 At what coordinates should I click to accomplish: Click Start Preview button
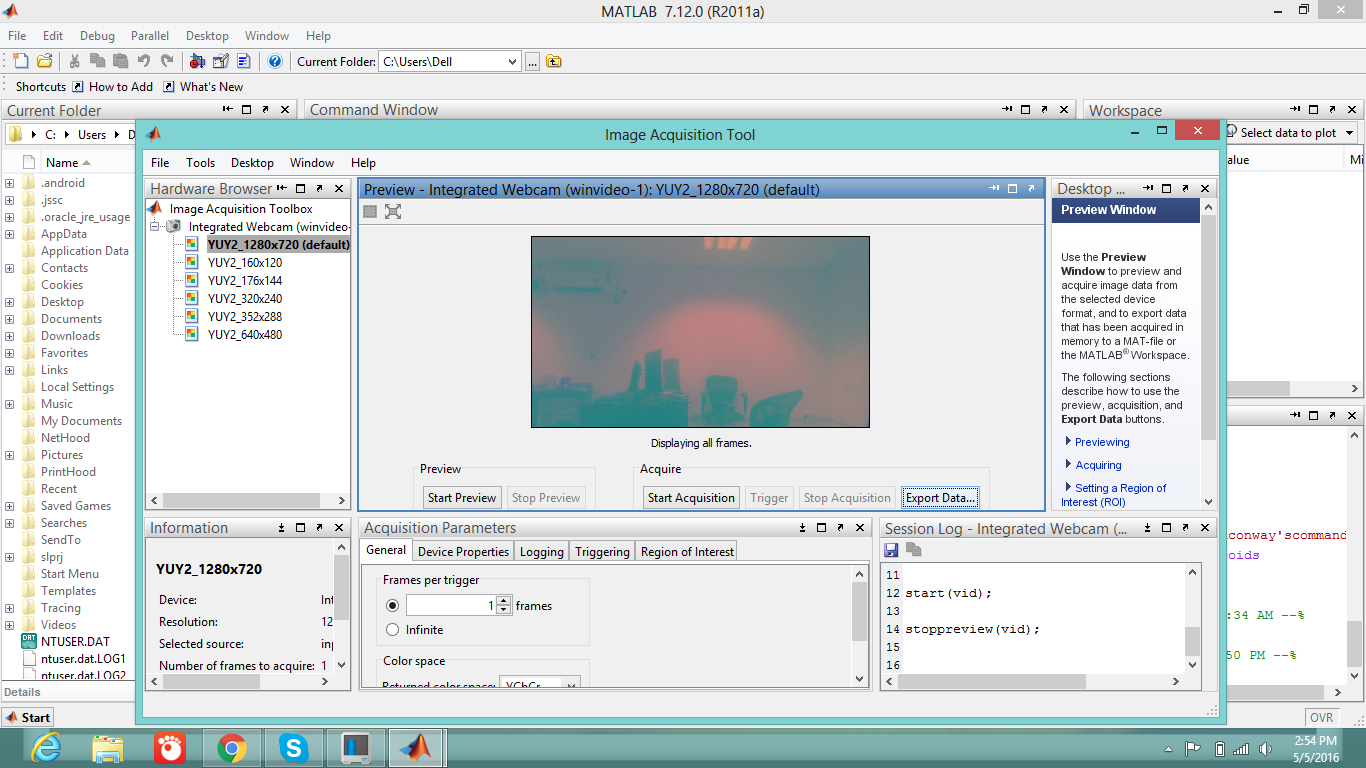(462, 498)
